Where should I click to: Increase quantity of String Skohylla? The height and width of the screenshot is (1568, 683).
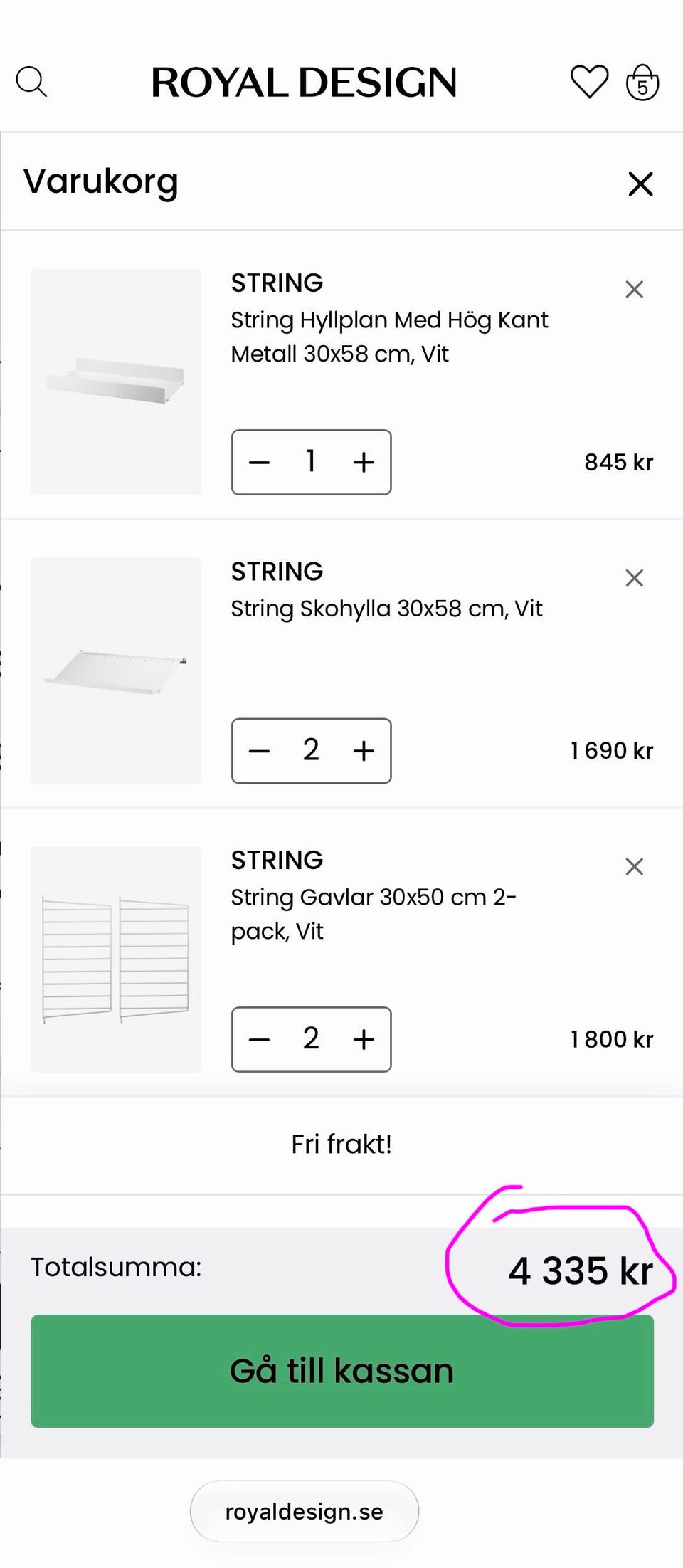pyautogui.click(x=364, y=750)
